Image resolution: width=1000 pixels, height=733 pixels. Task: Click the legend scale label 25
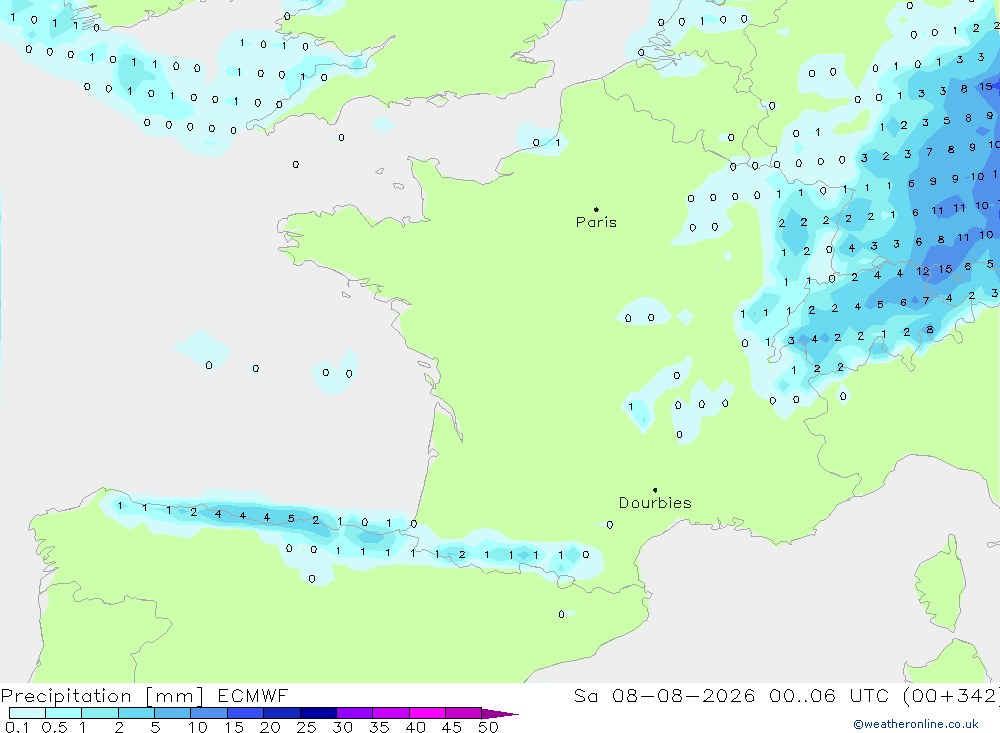[x=306, y=727]
